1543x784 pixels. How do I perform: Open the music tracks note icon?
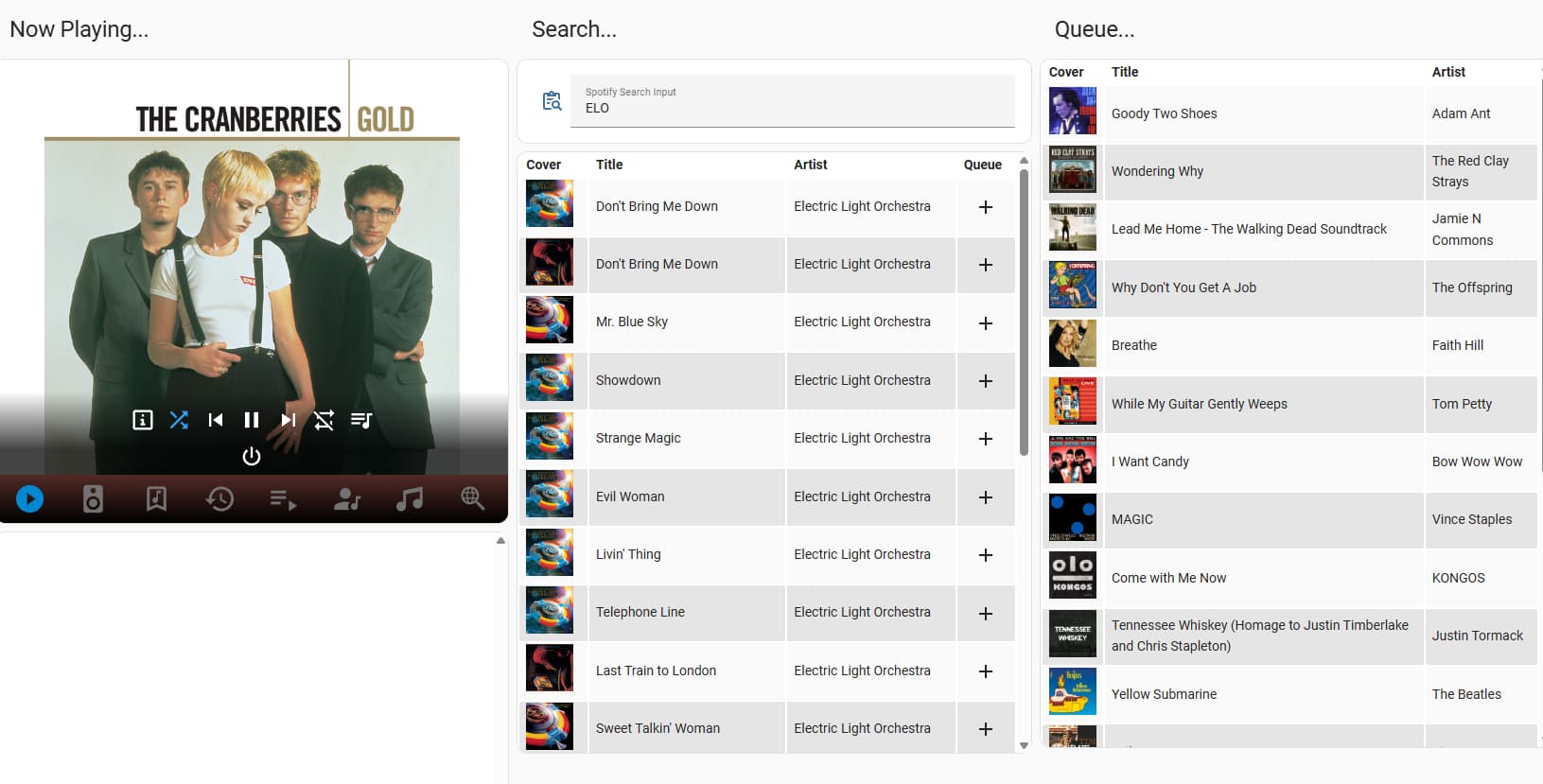[410, 498]
